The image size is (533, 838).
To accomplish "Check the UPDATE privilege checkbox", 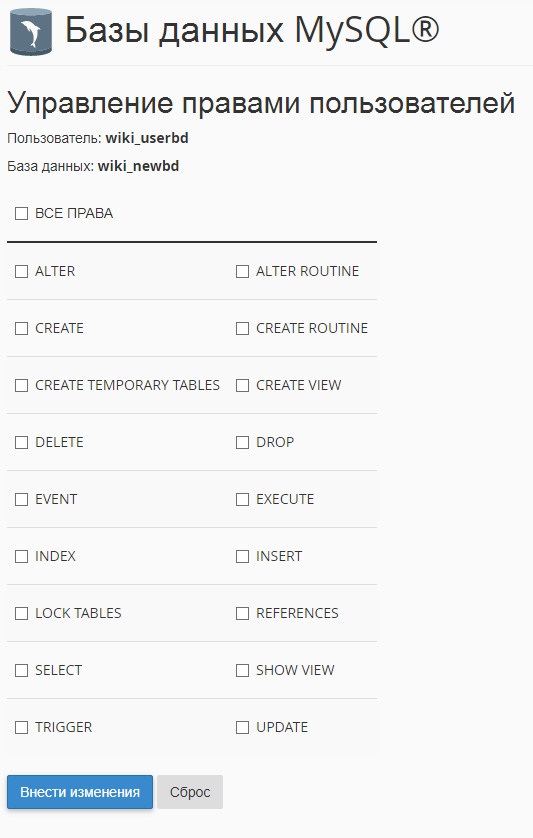I will point(242,727).
